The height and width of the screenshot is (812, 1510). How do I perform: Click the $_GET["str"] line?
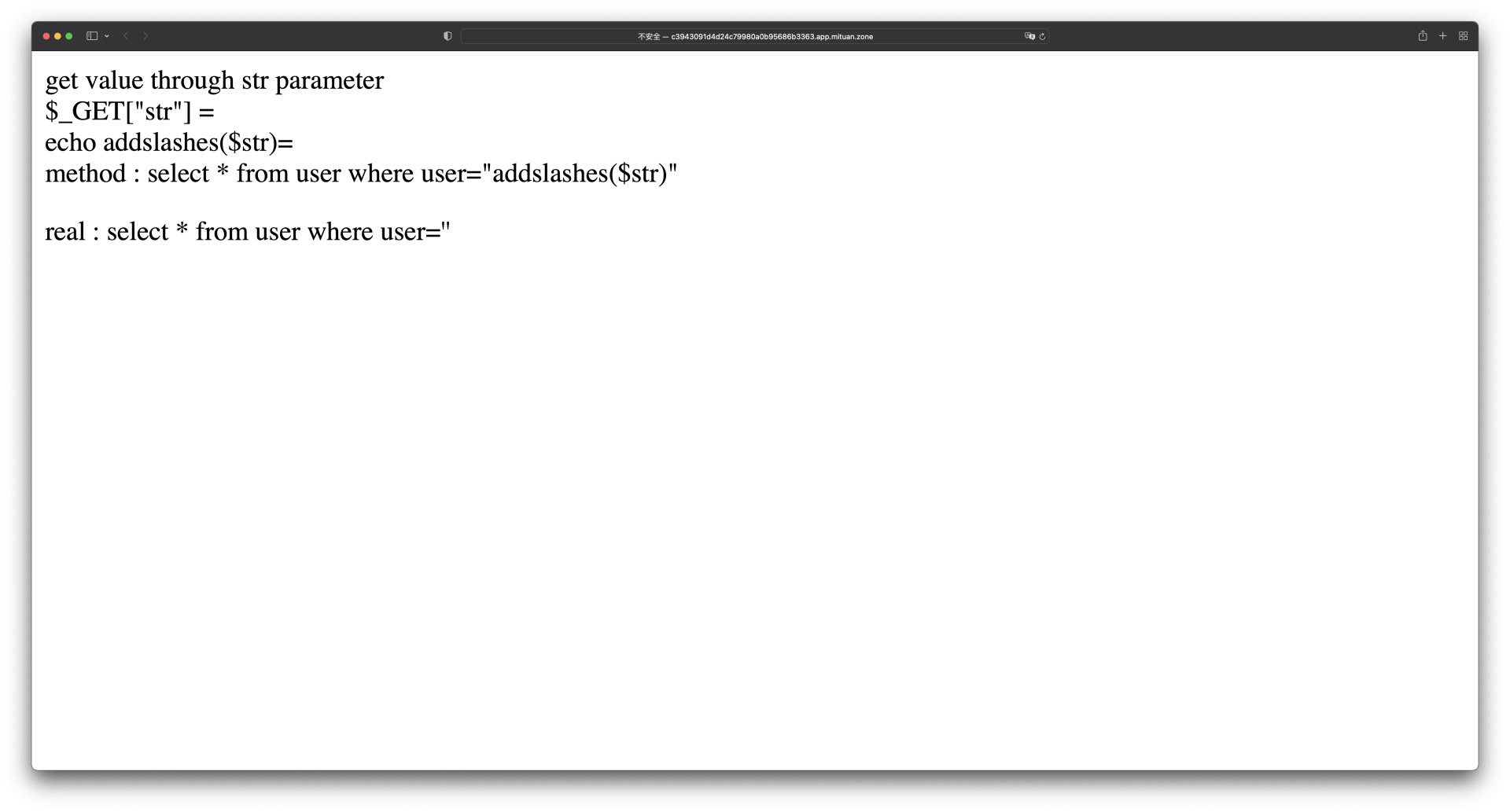130,112
